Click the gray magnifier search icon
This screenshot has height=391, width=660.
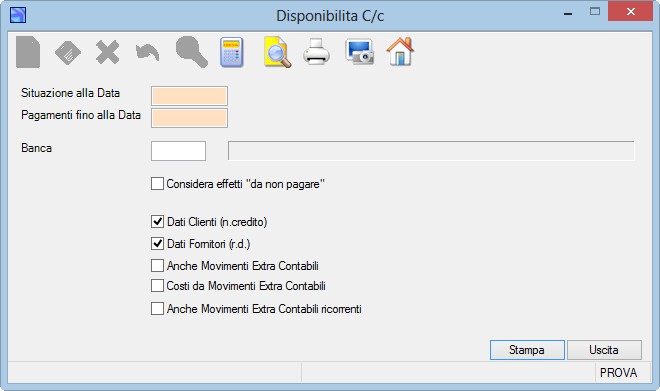click(192, 52)
